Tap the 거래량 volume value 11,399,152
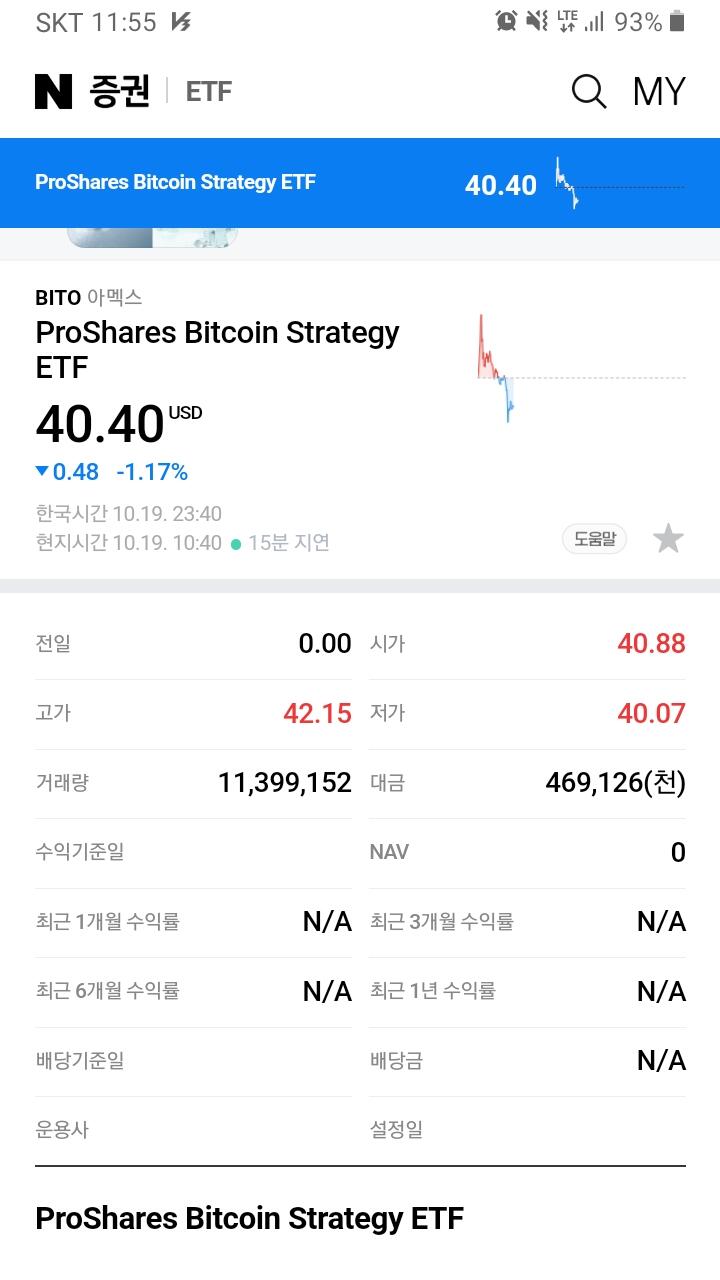Screen dimensions: 720x1280 coord(285,783)
